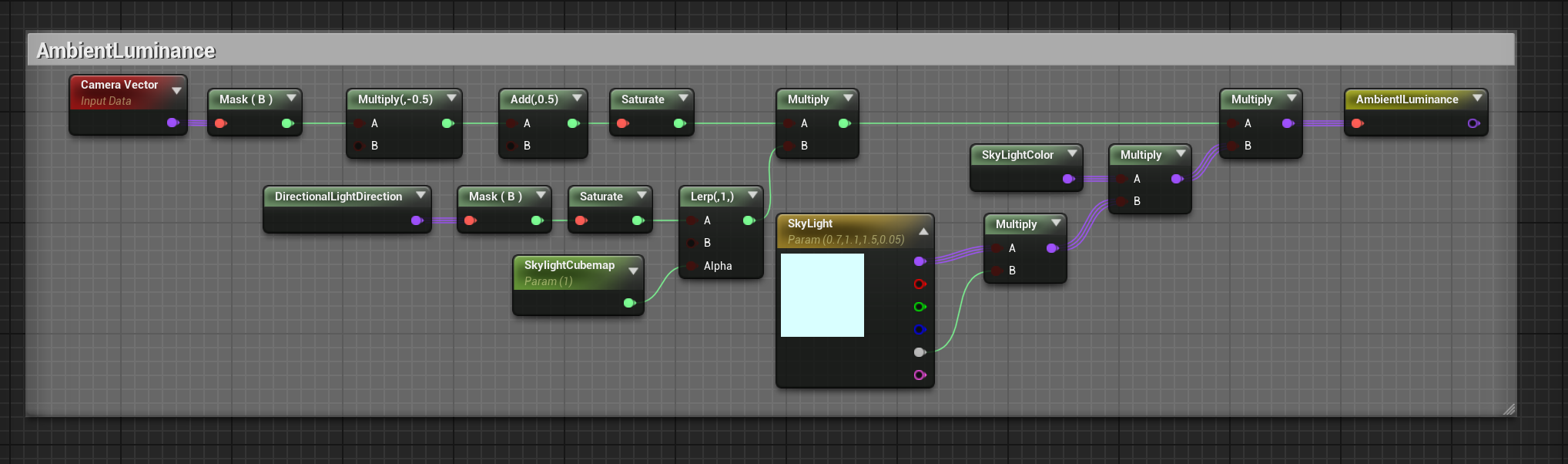Click the SkyLight red channel output pin

point(919,284)
